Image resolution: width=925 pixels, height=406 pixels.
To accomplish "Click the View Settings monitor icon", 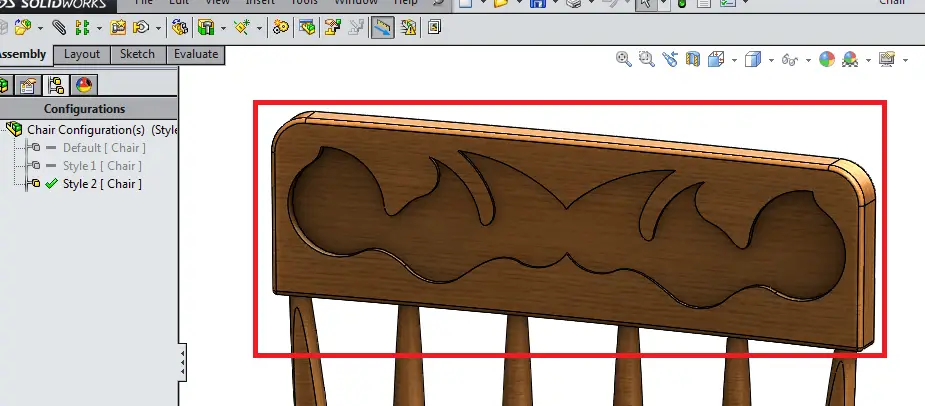I will click(x=887, y=58).
